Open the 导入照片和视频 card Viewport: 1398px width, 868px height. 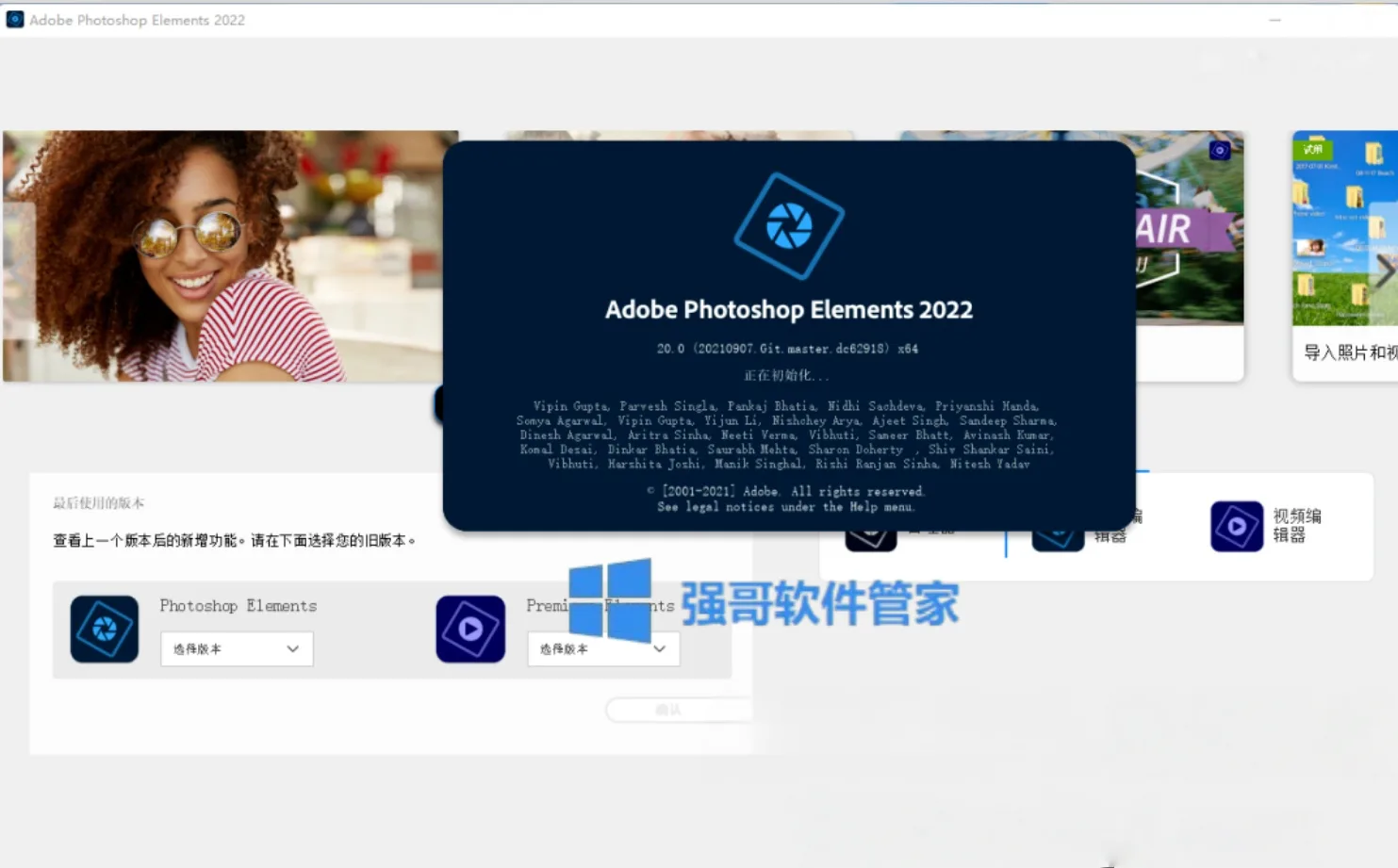coord(1345,255)
